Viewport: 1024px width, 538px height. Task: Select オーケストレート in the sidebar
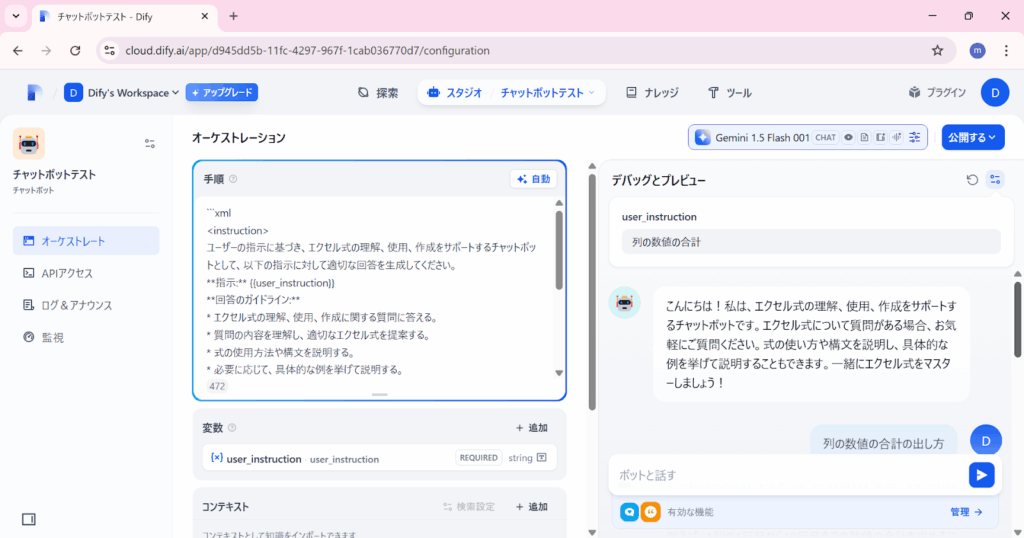click(x=86, y=241)
